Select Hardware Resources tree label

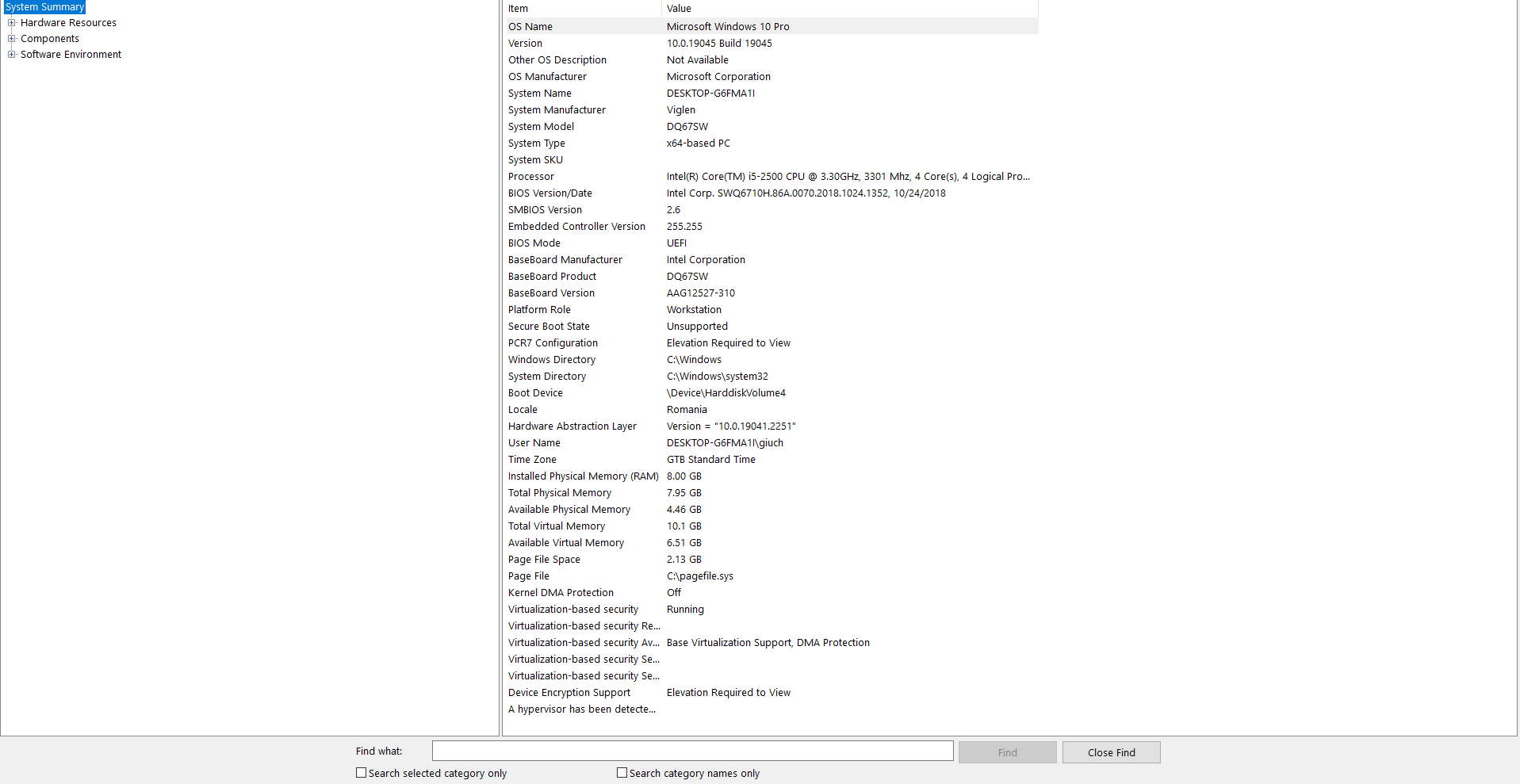tap(68, 23)
